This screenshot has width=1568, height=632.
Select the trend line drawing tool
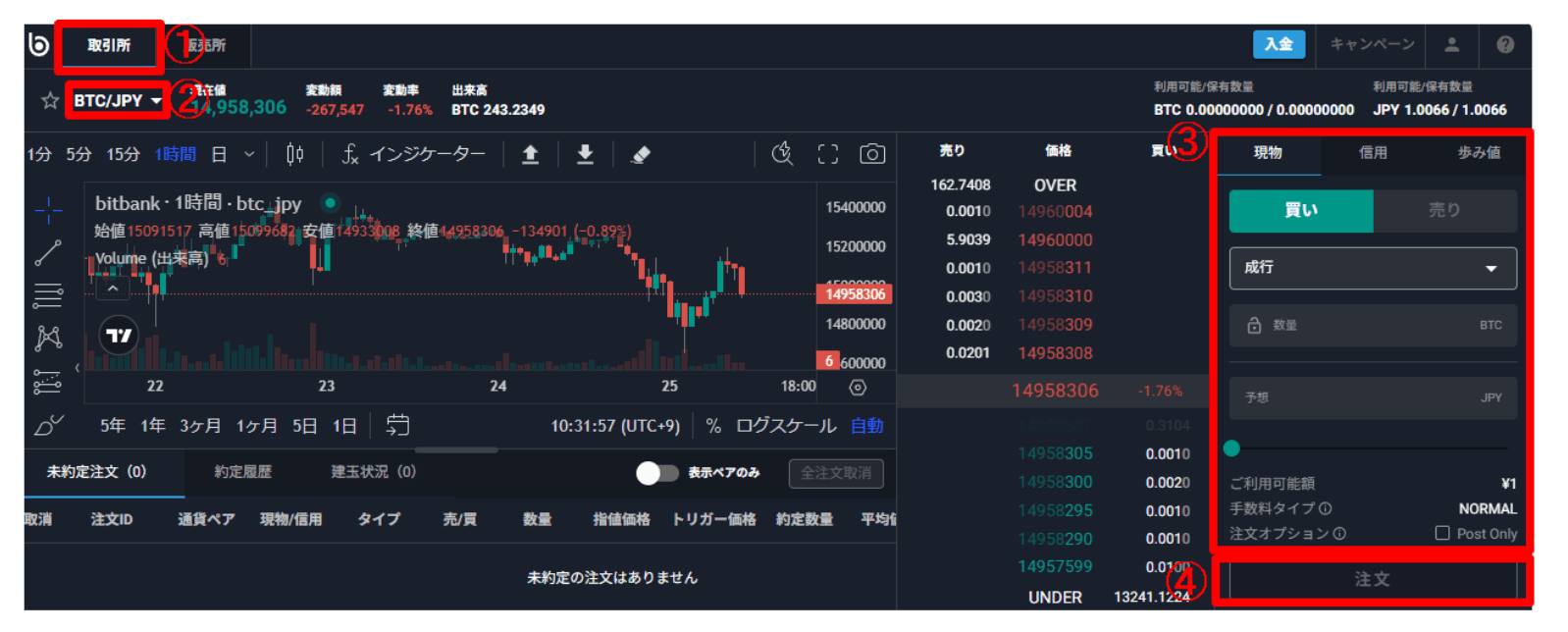click(x=48, y=252)
